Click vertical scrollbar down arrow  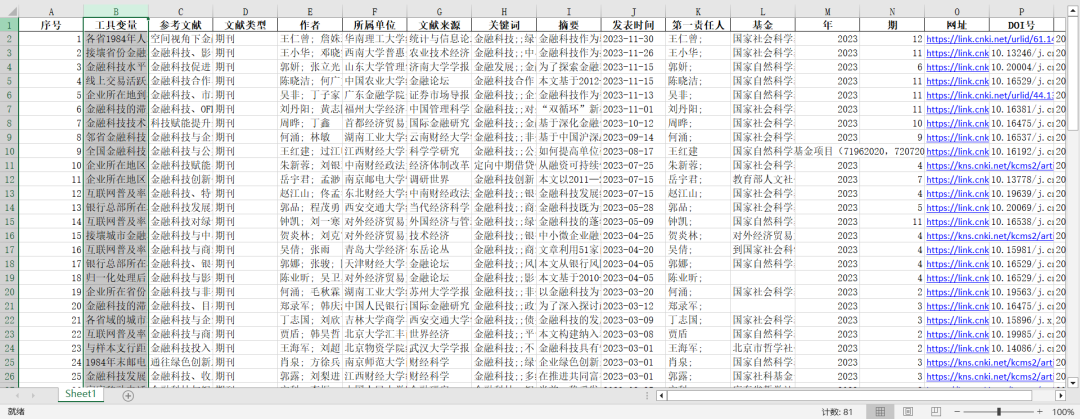click(1073, 382)
